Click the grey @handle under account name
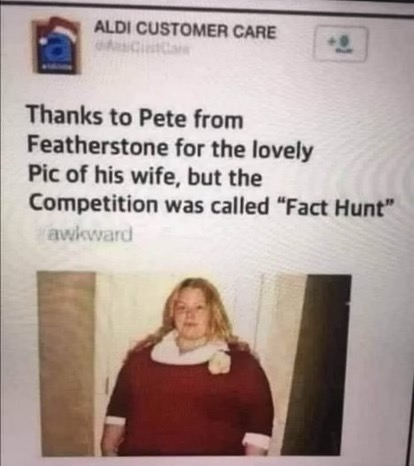This screenshot has height=466, width=414. (138, 50)
